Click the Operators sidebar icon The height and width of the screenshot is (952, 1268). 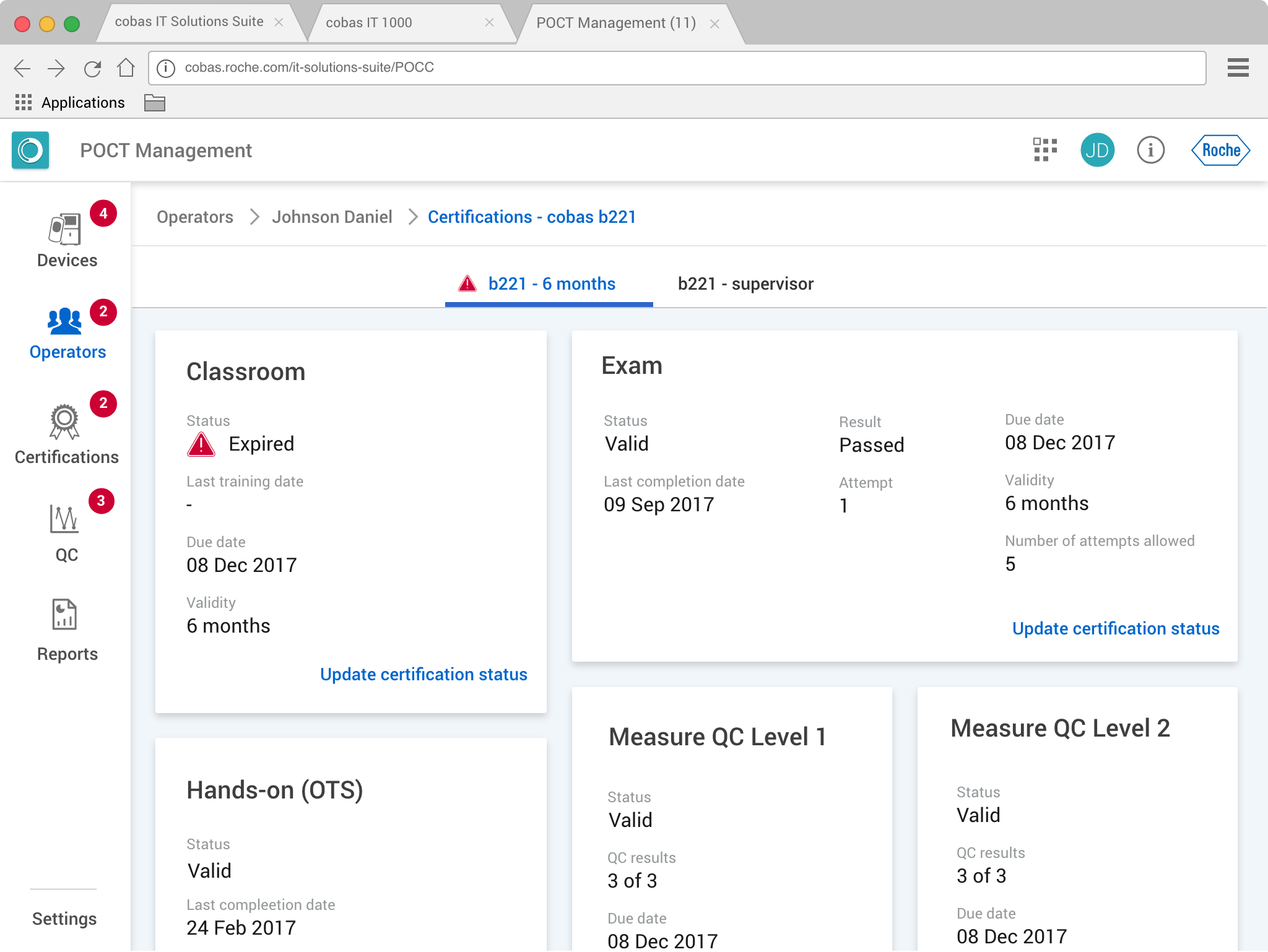coord(65,322)
